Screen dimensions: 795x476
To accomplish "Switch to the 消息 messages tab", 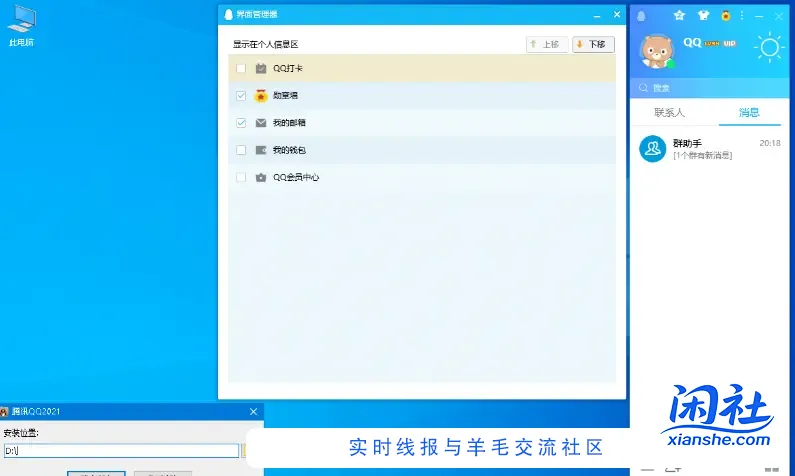I will click(748, 112).
